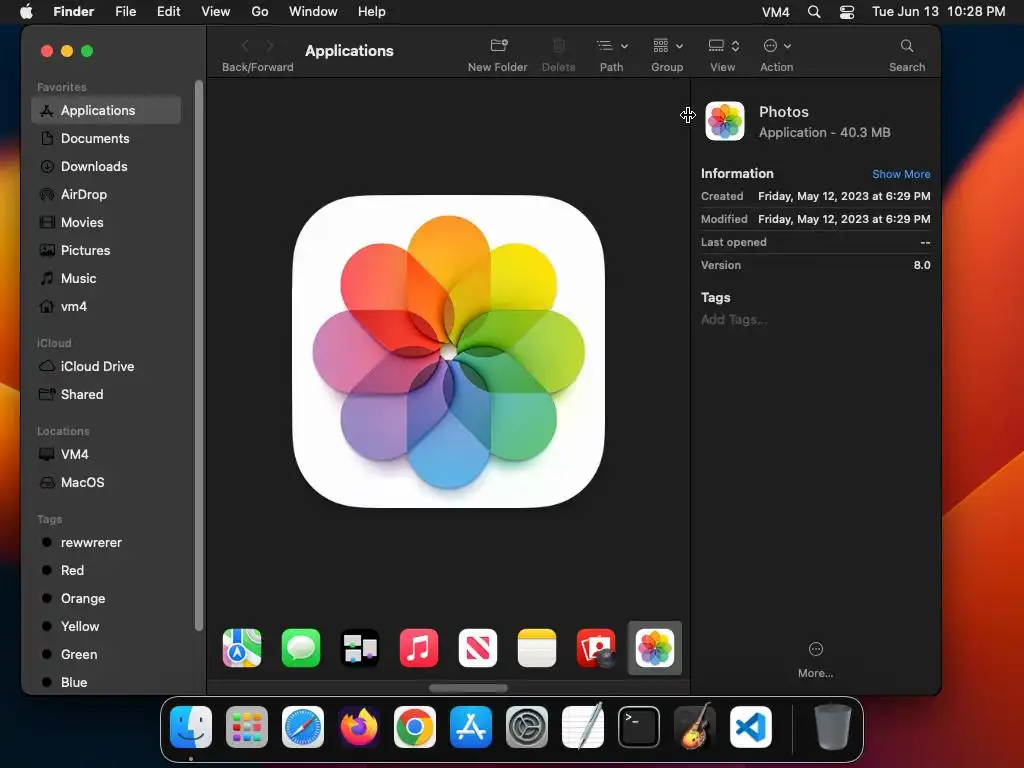
Task: Open Spotlight search in menu bar
Action: click(814, 12)
